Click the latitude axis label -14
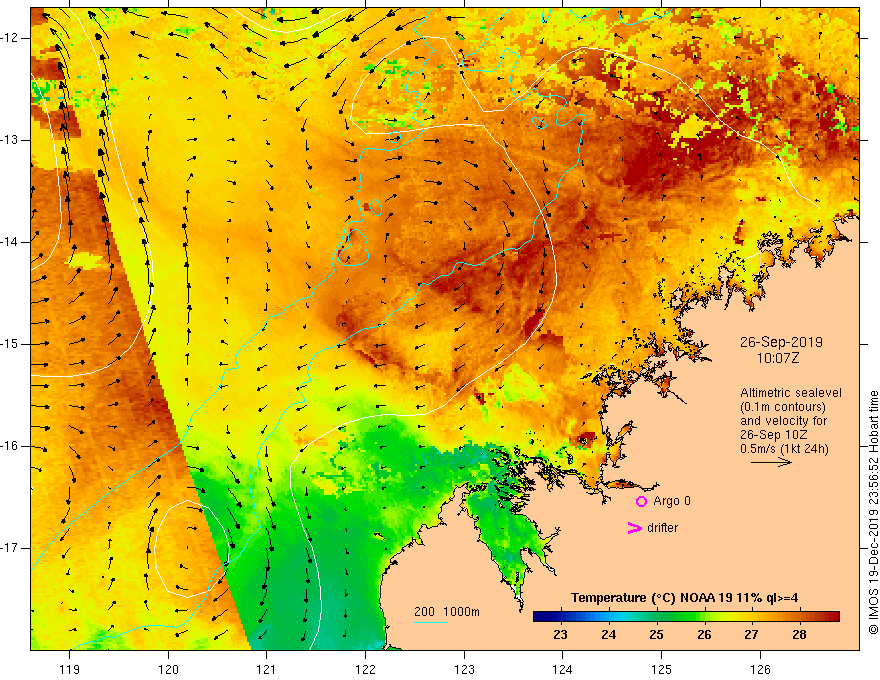This screenshot has width=880, height=680. 10,242
